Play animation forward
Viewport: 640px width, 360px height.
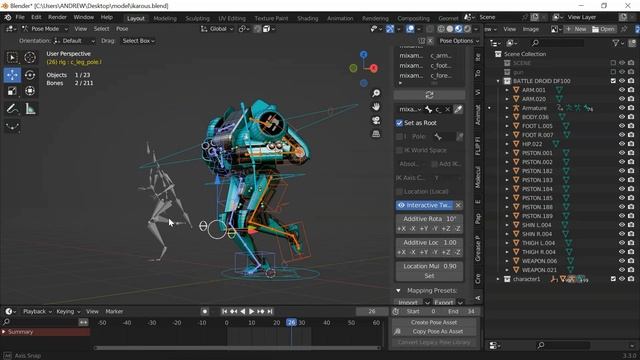click(251, 311)
